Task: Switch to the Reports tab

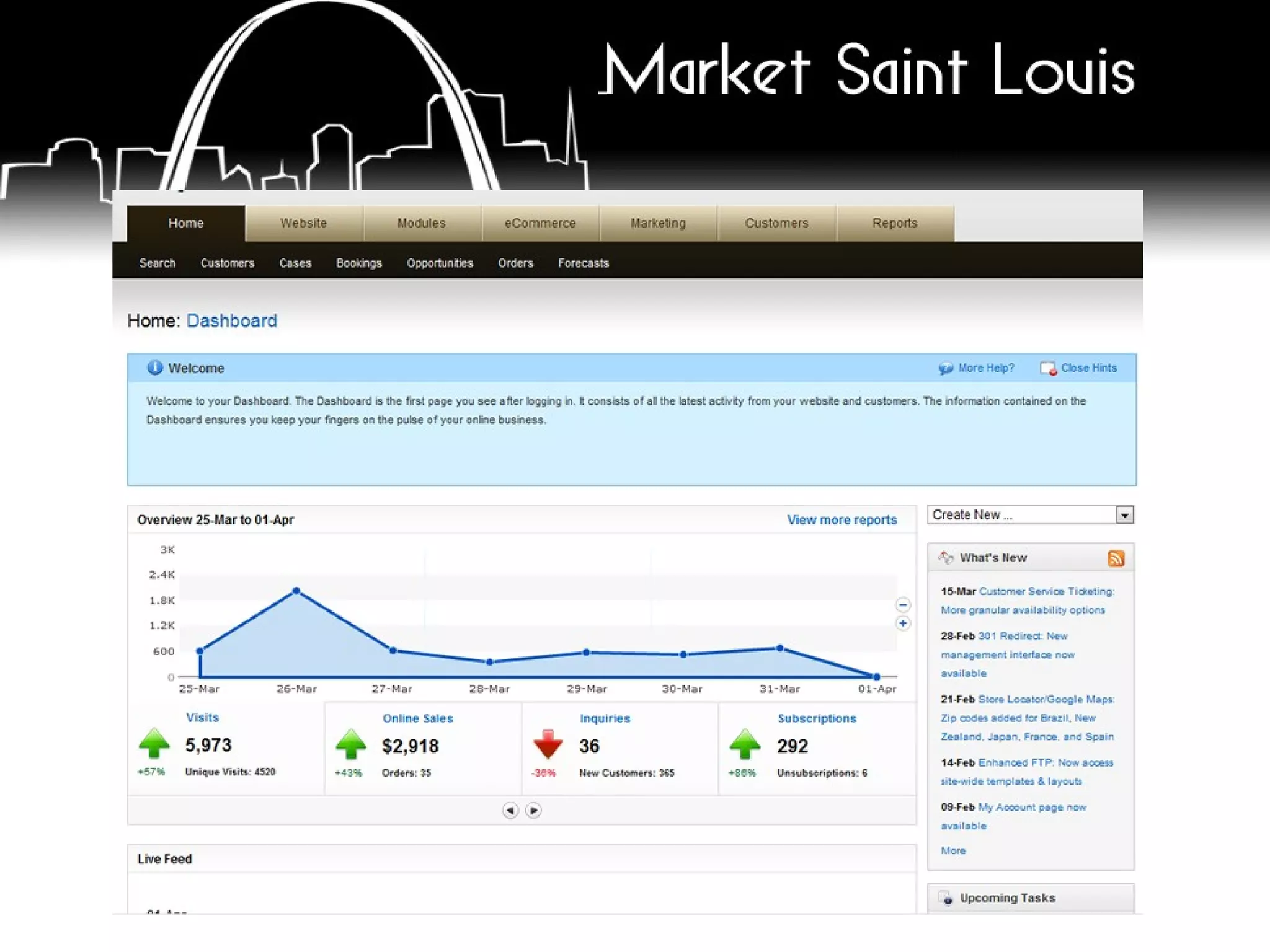Action: 894,223
